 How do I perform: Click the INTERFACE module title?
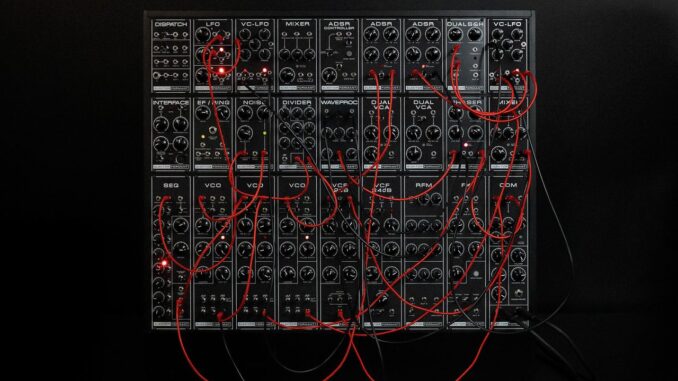[171, 103]
